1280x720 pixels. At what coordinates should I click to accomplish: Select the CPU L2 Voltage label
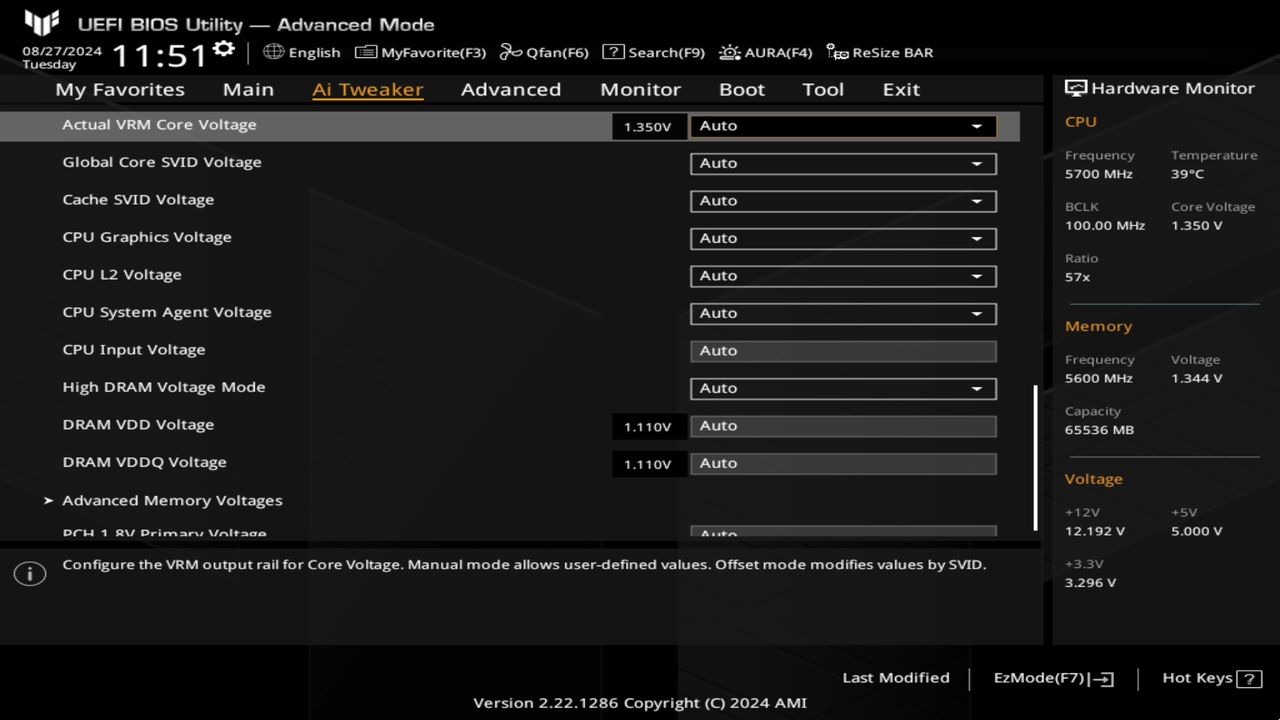(122, 275)
